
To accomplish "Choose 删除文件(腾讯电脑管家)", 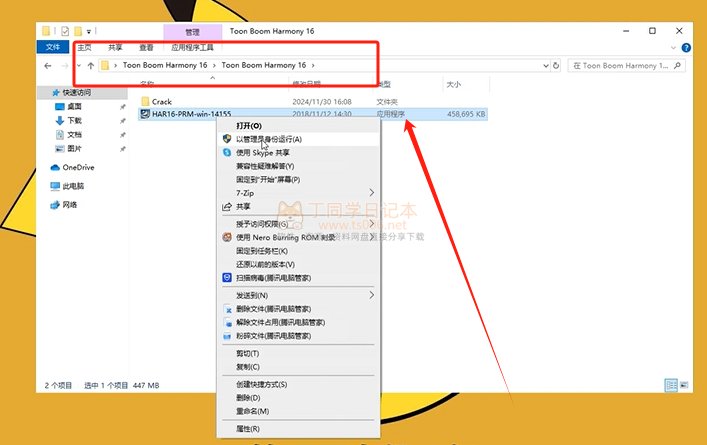I will click(x=298, y=309).
